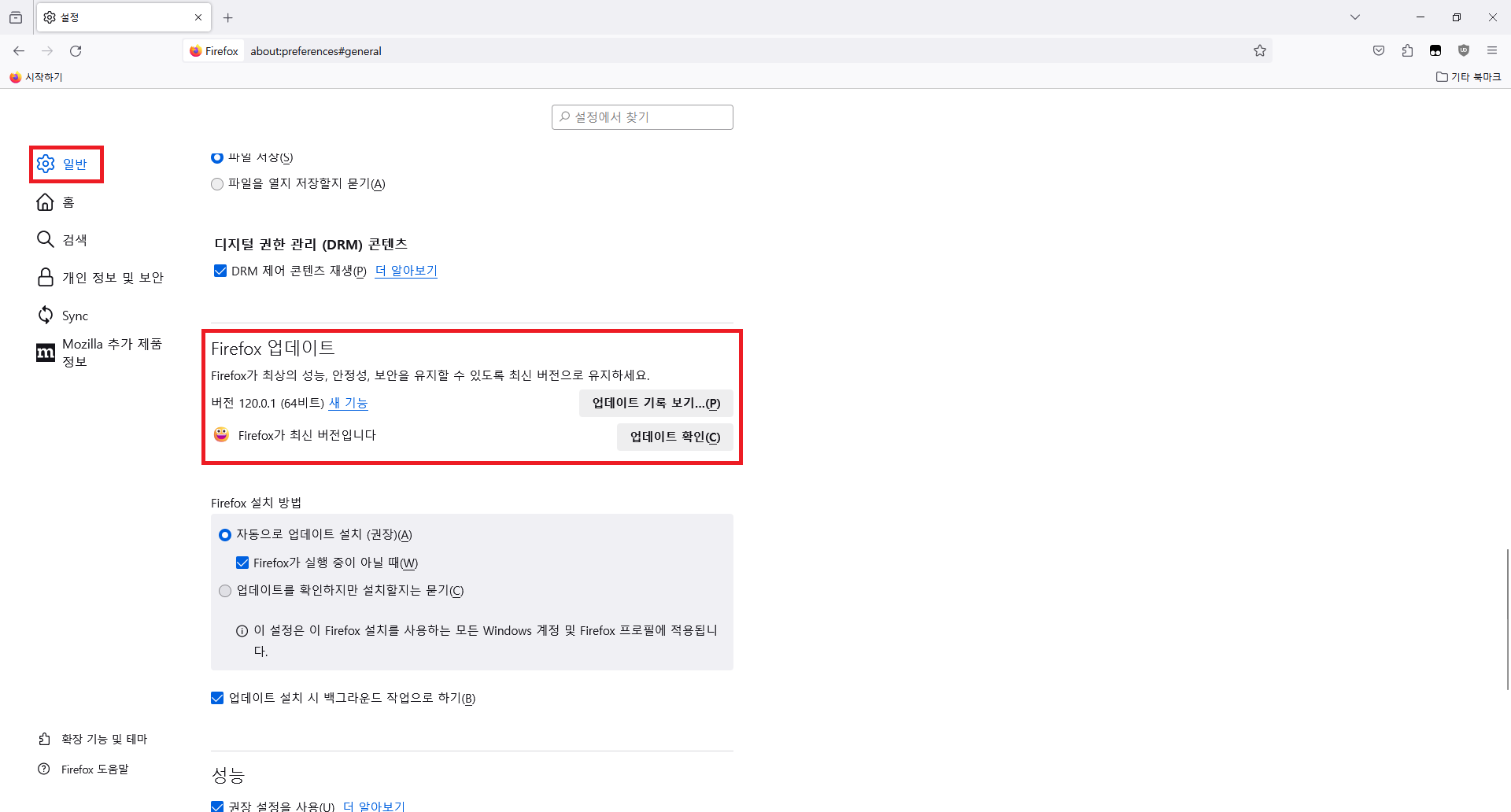Viewport: 1511px width, 812px height.
Task: Open 개인 정보 및 보안 settings
Action: [100, 277]
